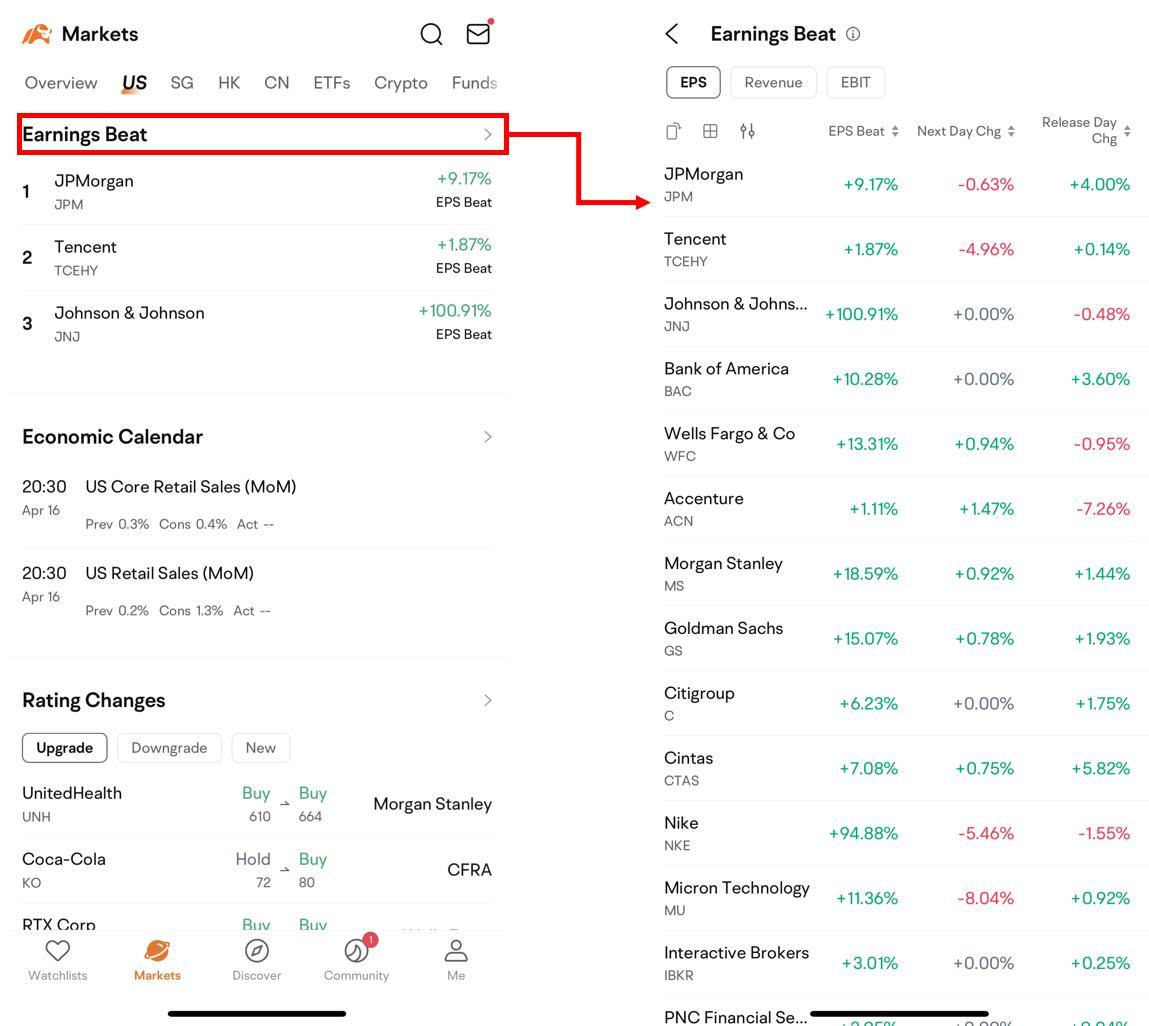Image resolution: width=1149 pixels, height=1026 pixels.
Task: Tap CFRA analyst label for Coca-Cola
Action: tap(469, 870)
